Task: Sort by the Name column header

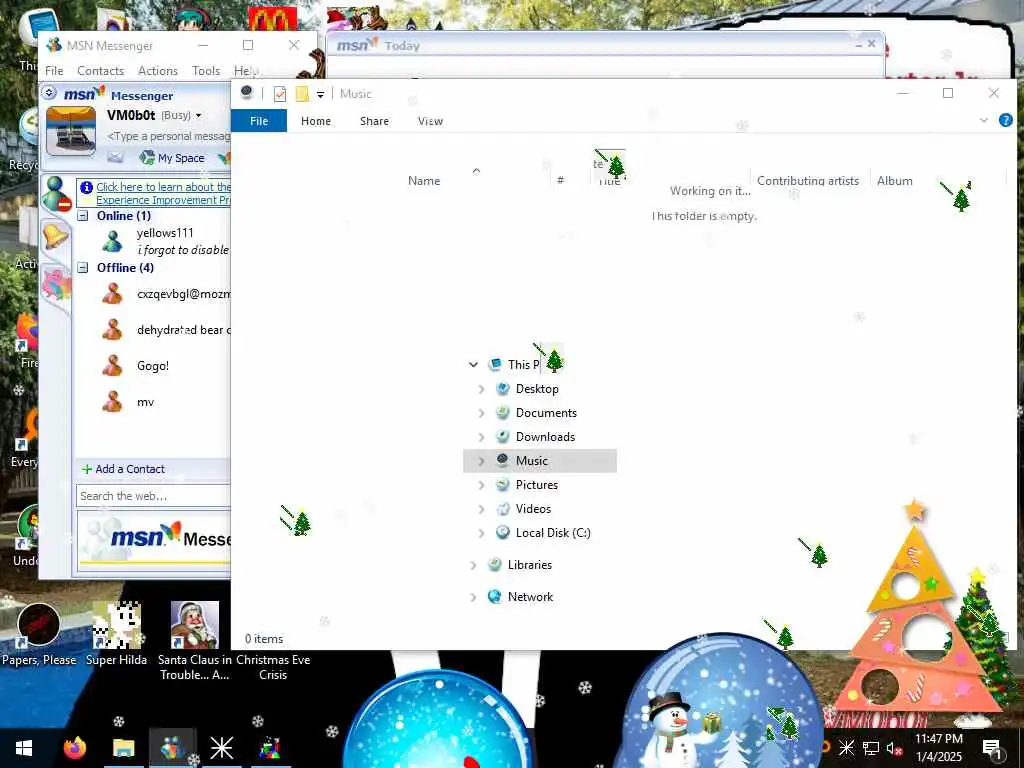Action: tap(424, 181)
